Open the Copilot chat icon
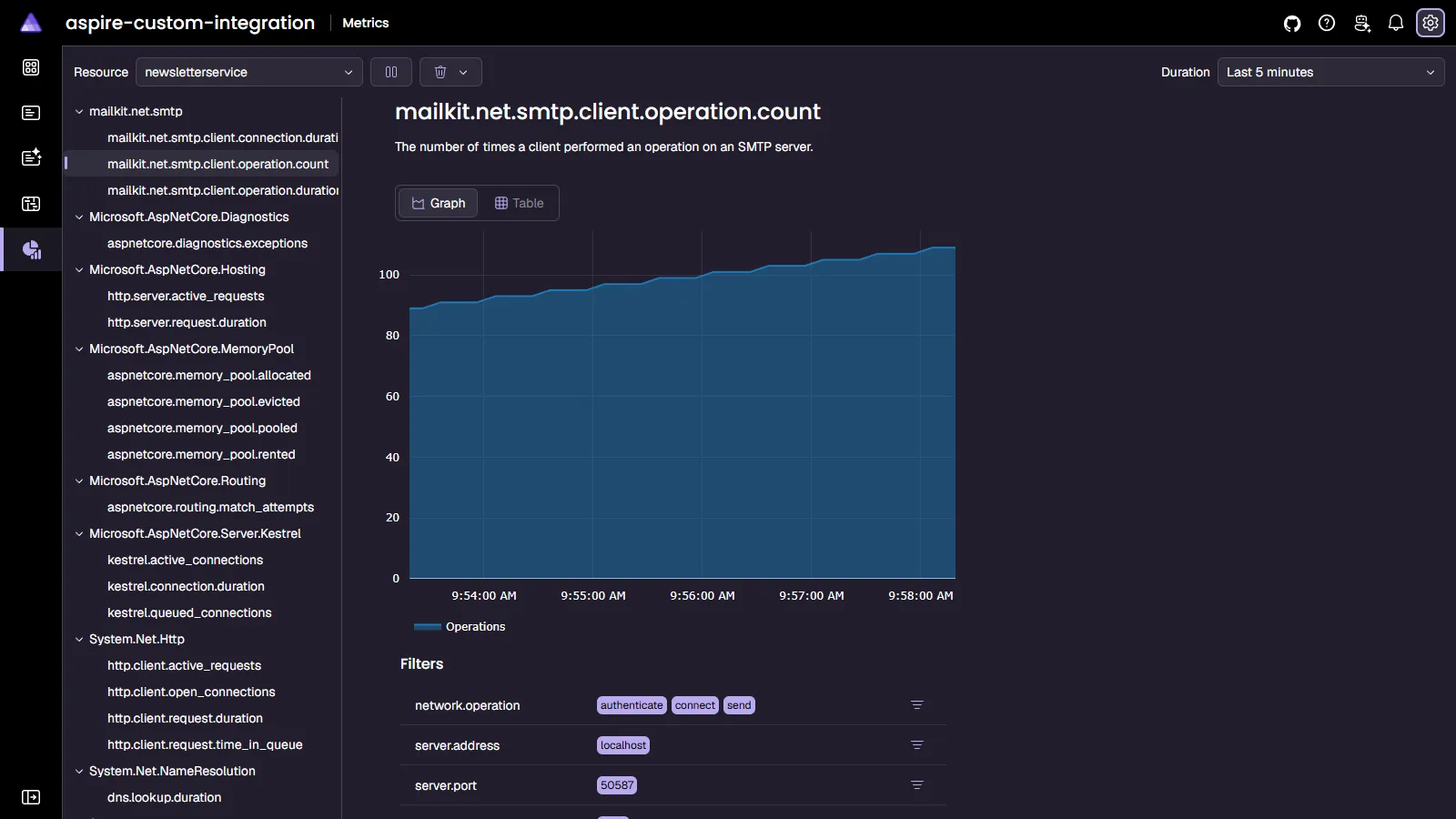The image size is (1456, 819). tap(1361, 23)
